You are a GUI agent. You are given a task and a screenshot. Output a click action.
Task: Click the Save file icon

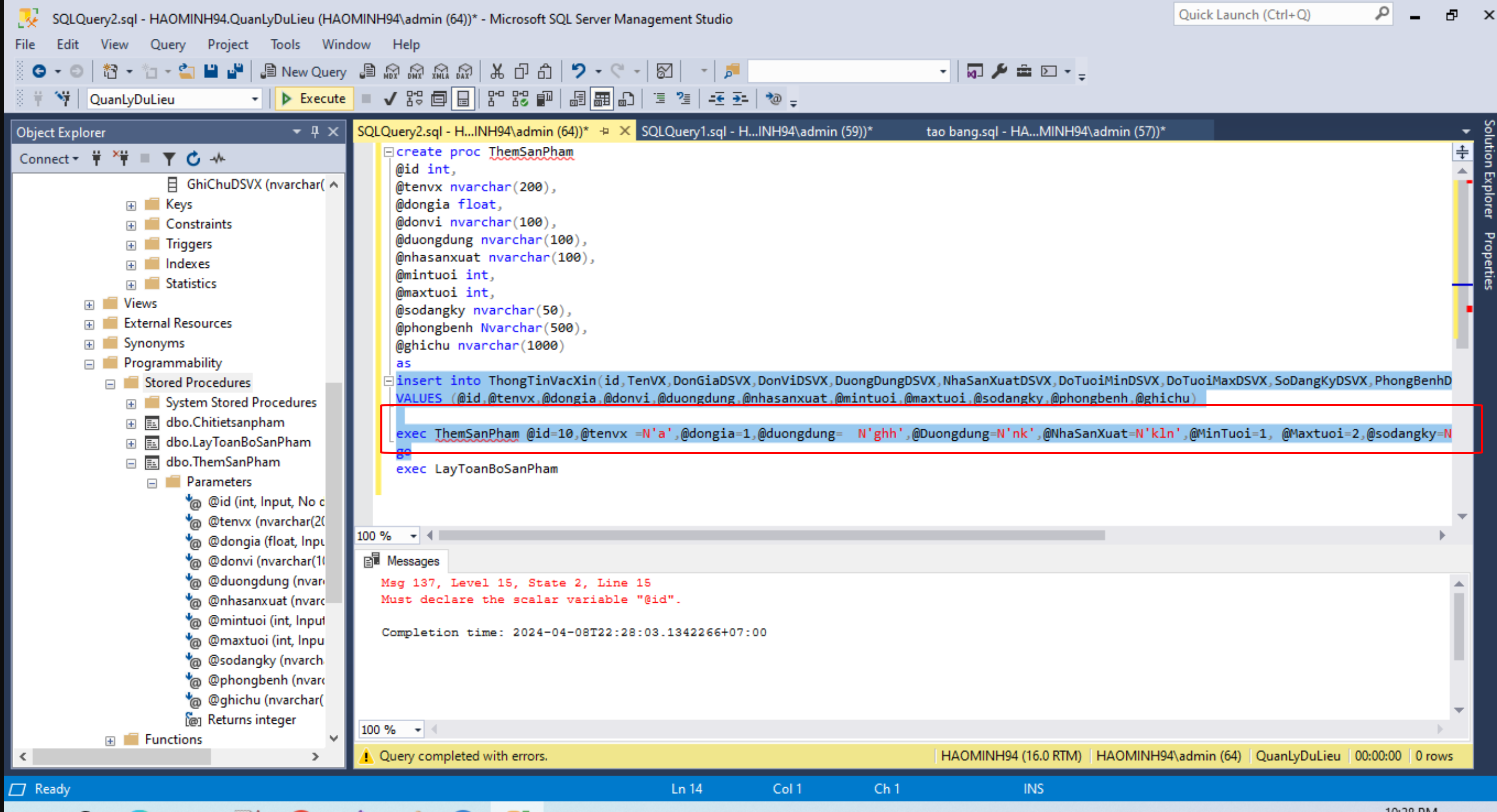click(x=211, y=72)
